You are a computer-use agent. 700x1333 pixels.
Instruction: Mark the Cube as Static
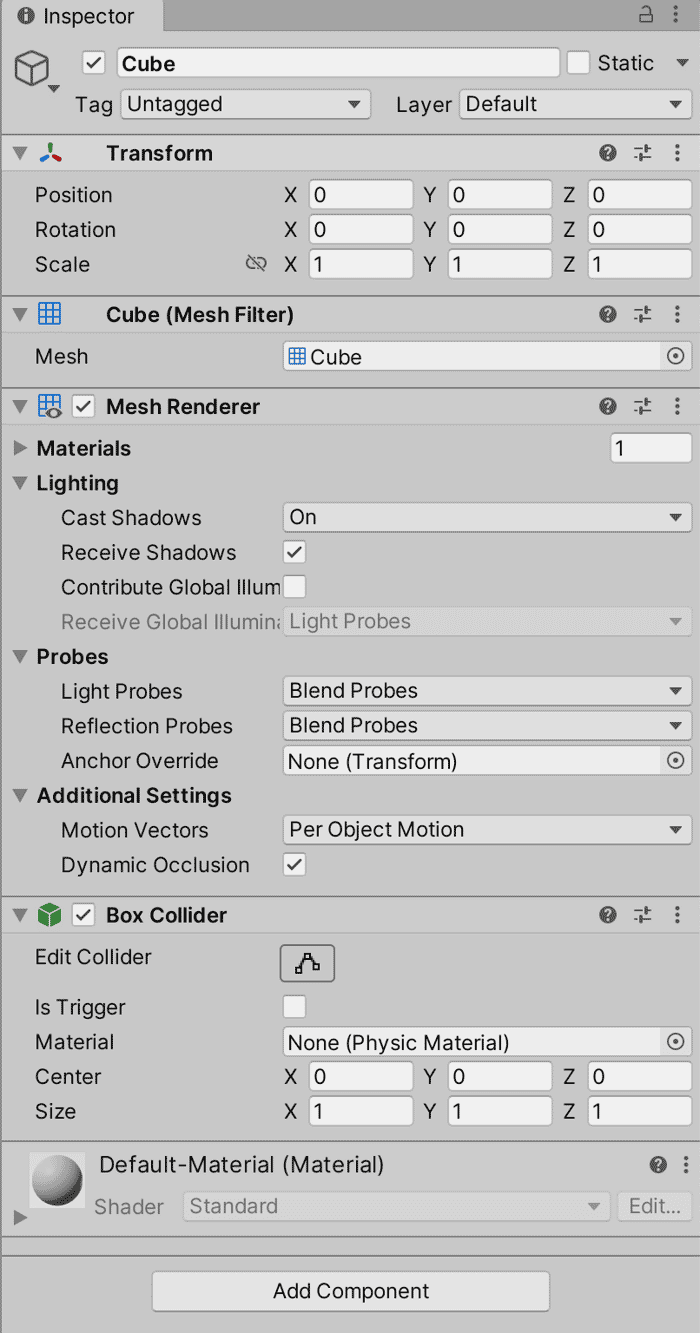[578, 62]
